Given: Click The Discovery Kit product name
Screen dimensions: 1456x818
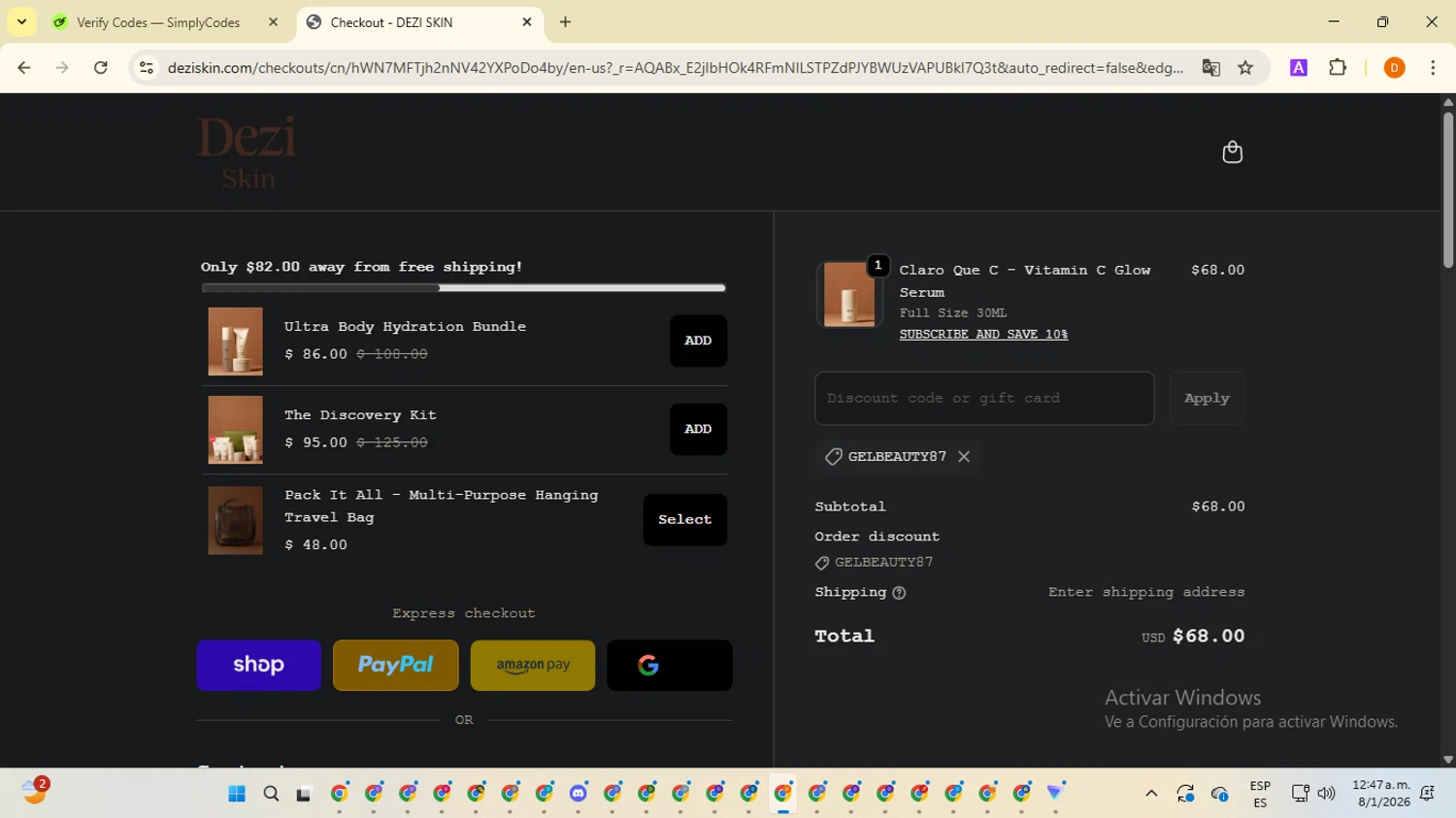Looking at the screenshot, I should coord(360,415).
